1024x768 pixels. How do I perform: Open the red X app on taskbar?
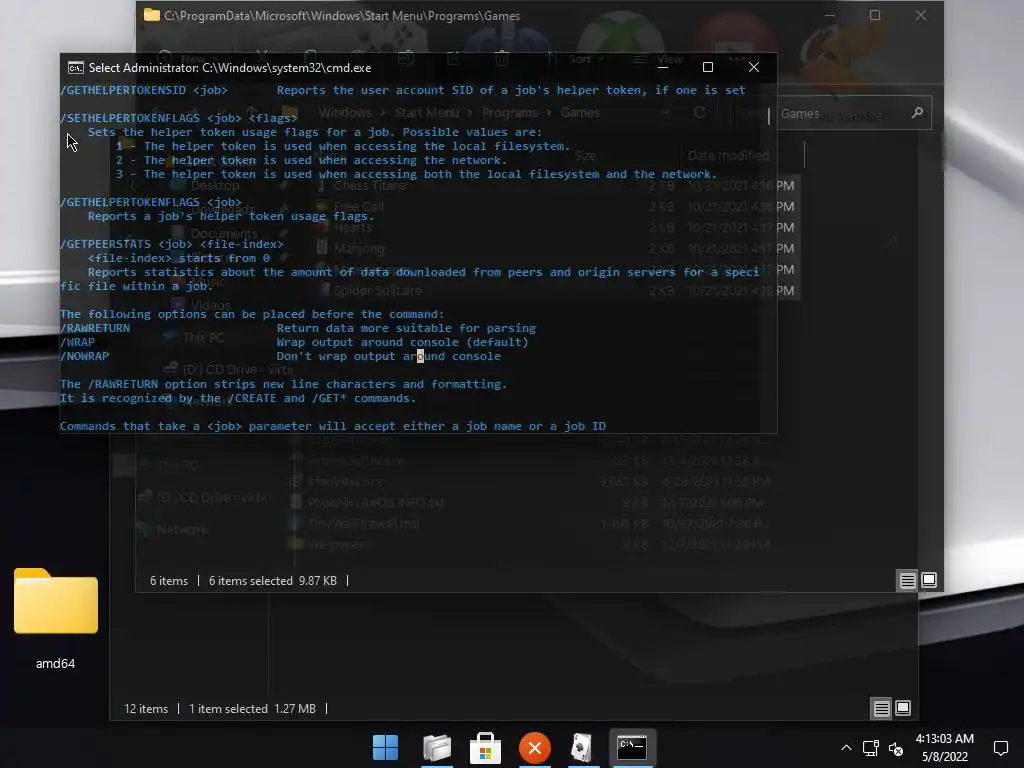point(535,748)
